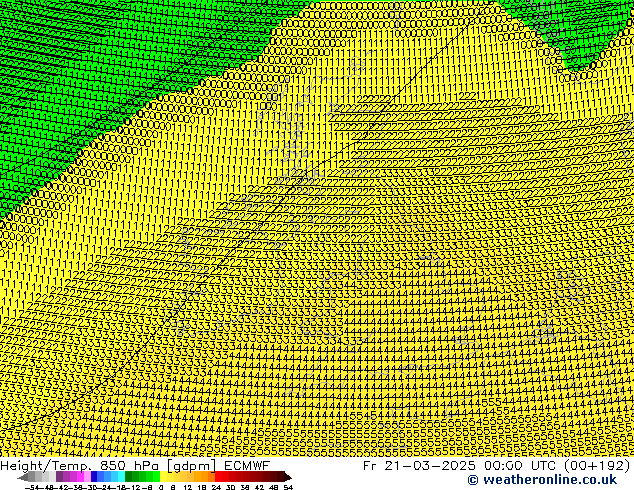Screen dimensions: 634x490
Task: Select the 'Height/Temp. 850 hPa [gdpm] ECMWF' title
Action: [135, 466]
